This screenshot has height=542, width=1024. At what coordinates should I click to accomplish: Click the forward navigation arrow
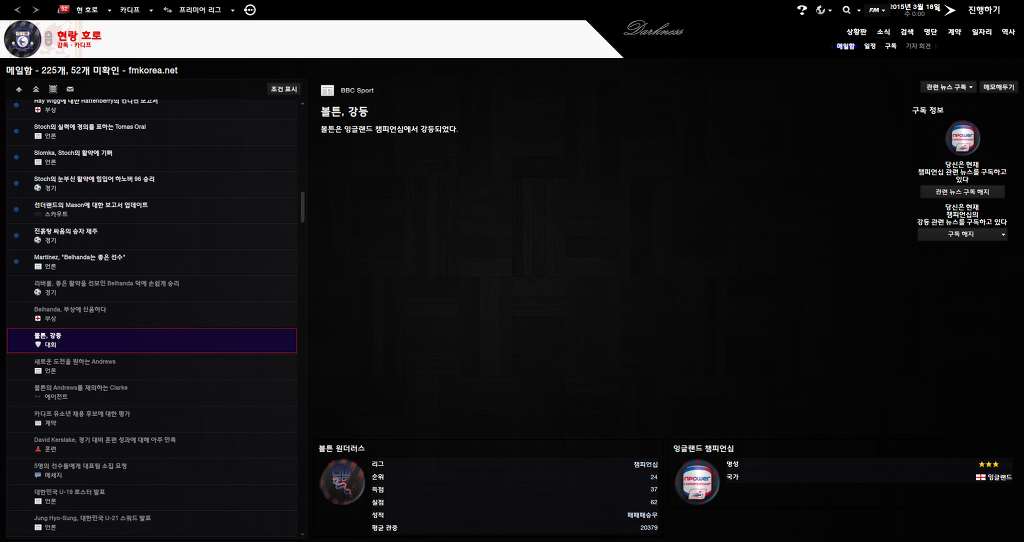point(36,9)
